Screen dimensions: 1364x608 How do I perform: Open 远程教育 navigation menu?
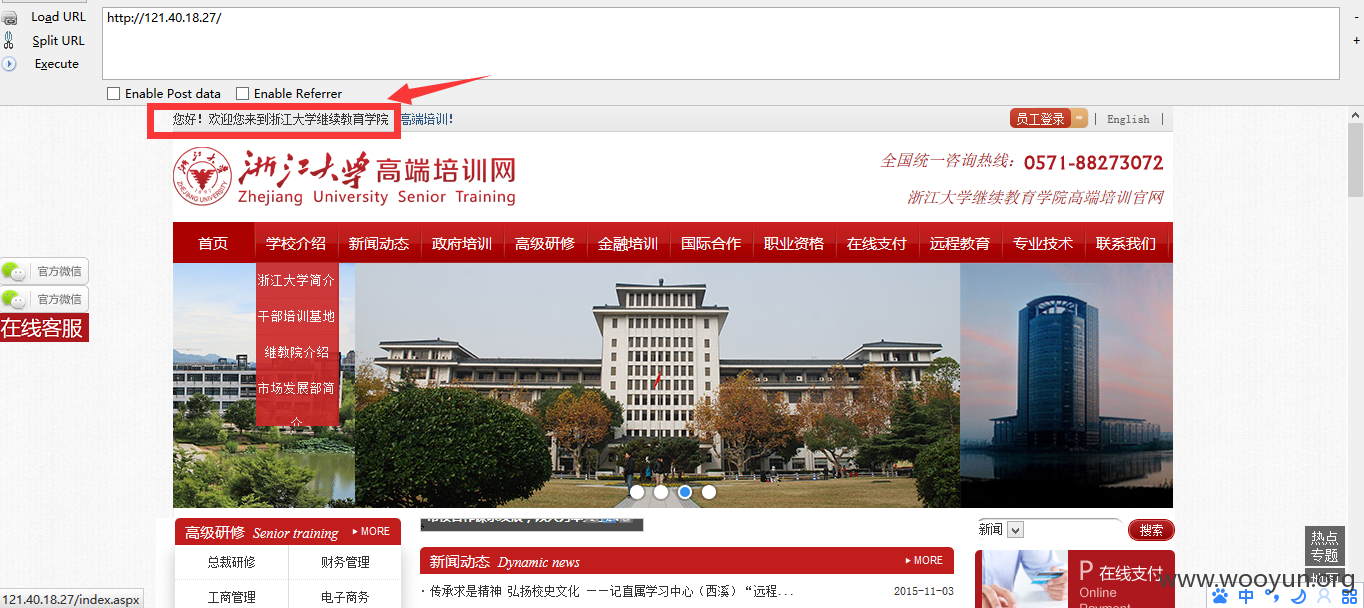(x=960, y=243)
